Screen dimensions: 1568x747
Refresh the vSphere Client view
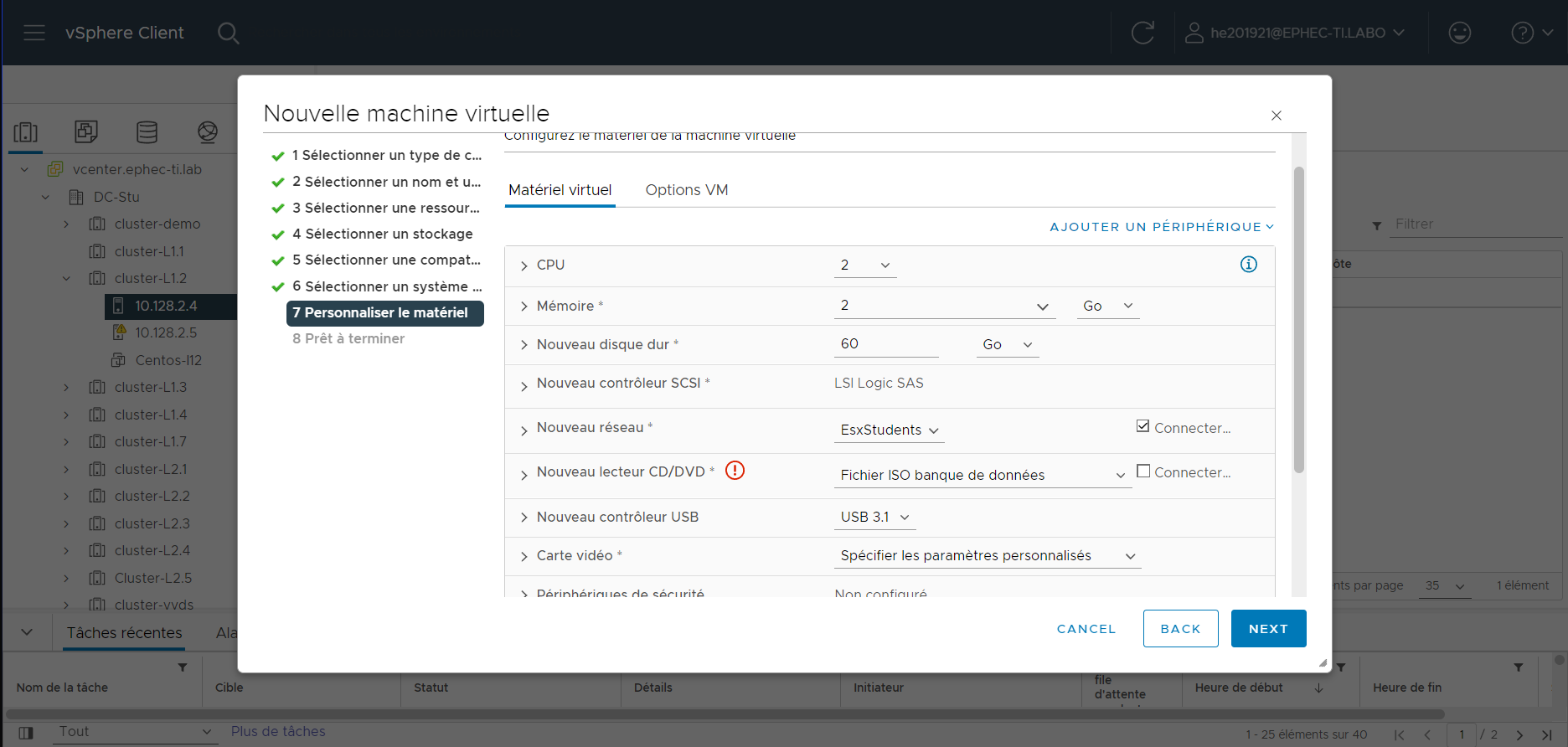(x=1142, y=33)
